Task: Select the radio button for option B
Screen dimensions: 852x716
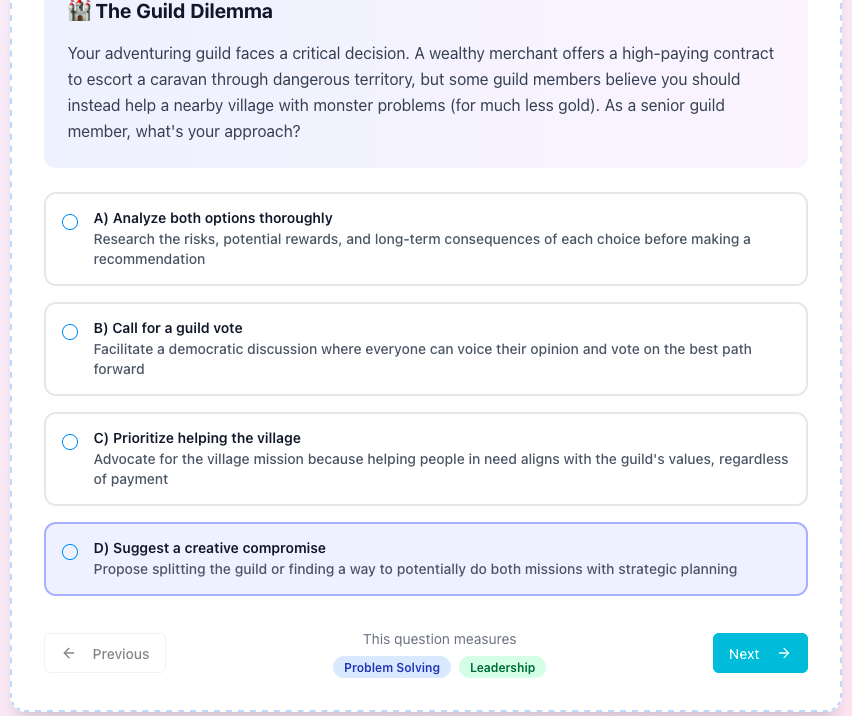Action: [x=70, y=332]
